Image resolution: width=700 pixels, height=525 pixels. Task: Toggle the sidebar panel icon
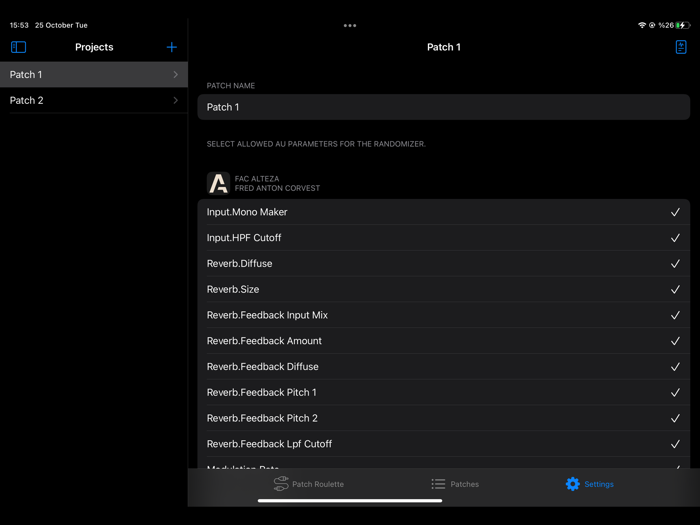(18, 47)
